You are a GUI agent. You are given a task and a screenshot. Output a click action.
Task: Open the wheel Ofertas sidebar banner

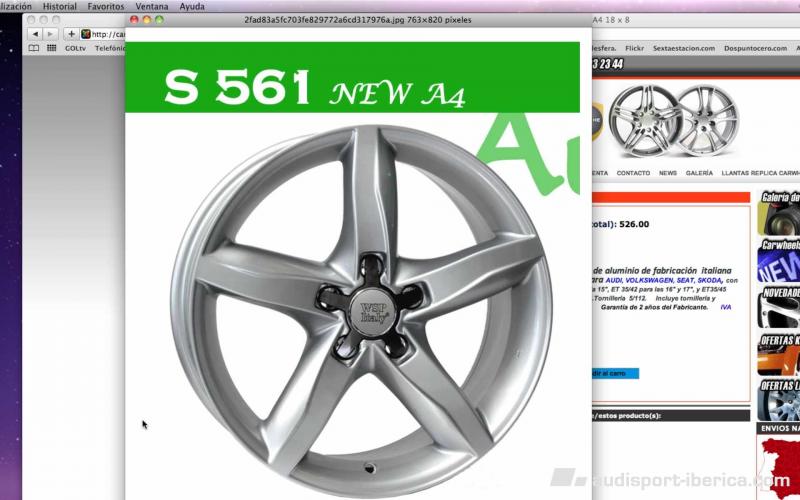tap(779, 399)
